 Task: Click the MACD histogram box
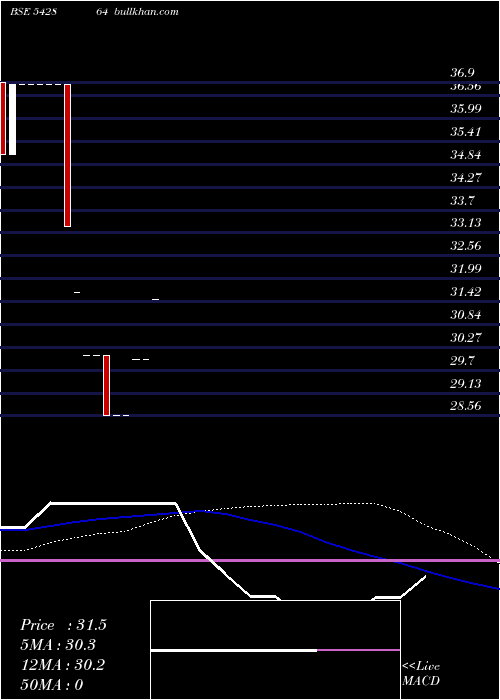pyautogui.click(x=275, y=650)
